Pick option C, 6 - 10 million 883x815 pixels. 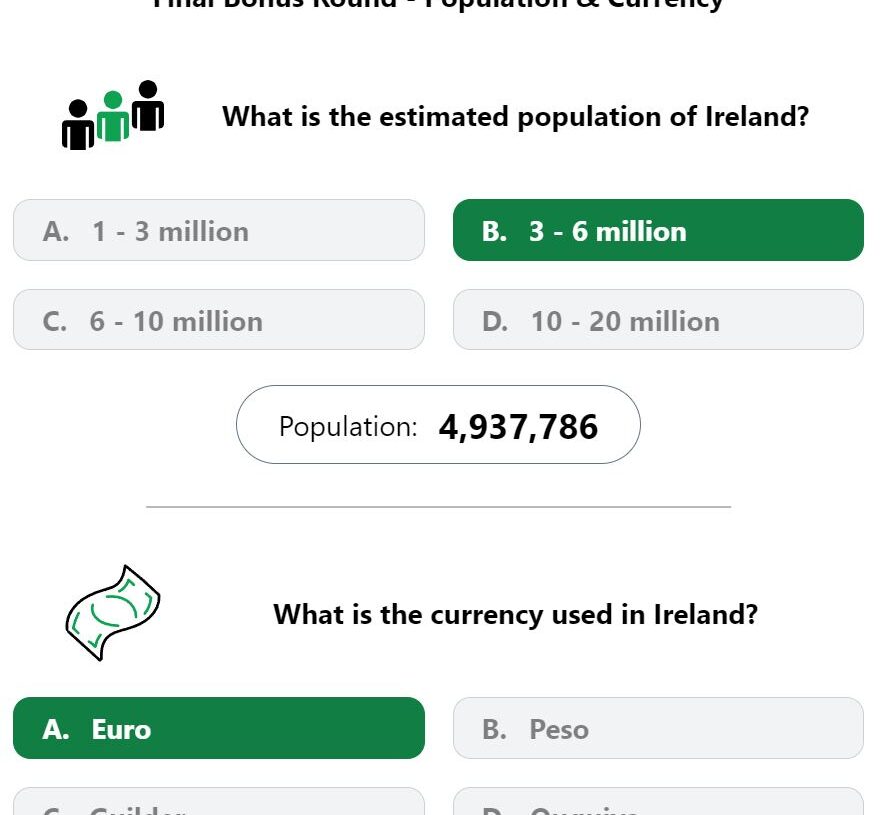218,320
